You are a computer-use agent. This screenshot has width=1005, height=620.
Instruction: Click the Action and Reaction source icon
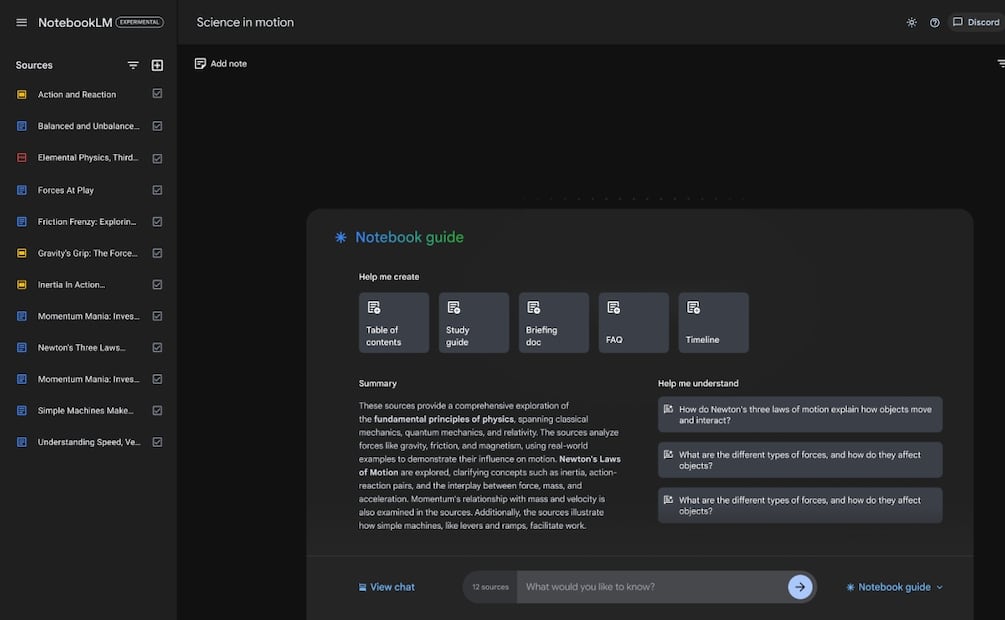22,95
